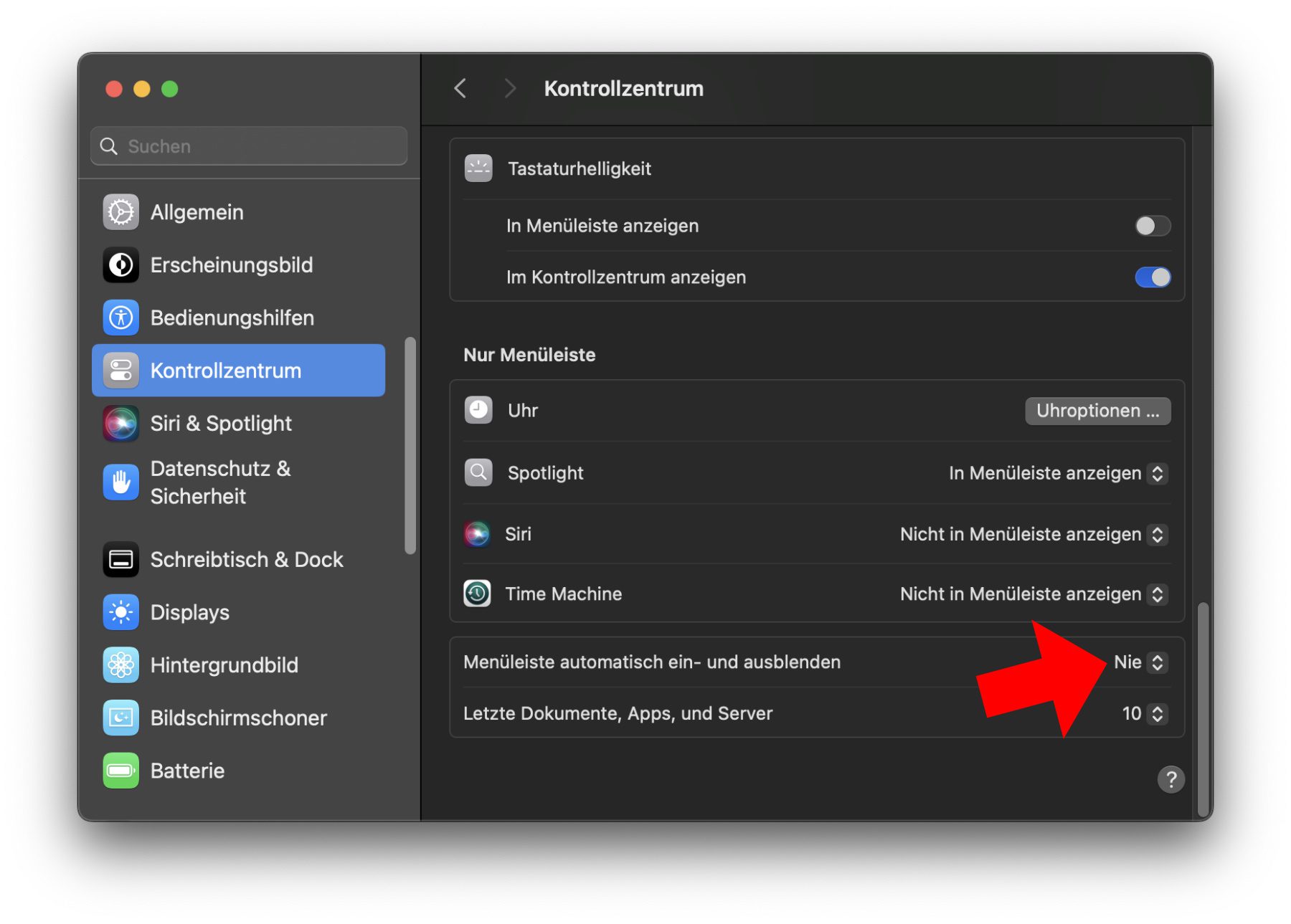Open Hintergrundbild flower icon
Image resolution: width=1291 pixels, height=924 pixels.
click(120, 665)
